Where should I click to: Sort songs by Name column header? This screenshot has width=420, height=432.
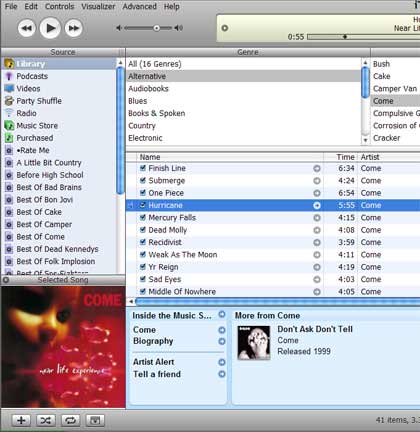pos(230,157)
